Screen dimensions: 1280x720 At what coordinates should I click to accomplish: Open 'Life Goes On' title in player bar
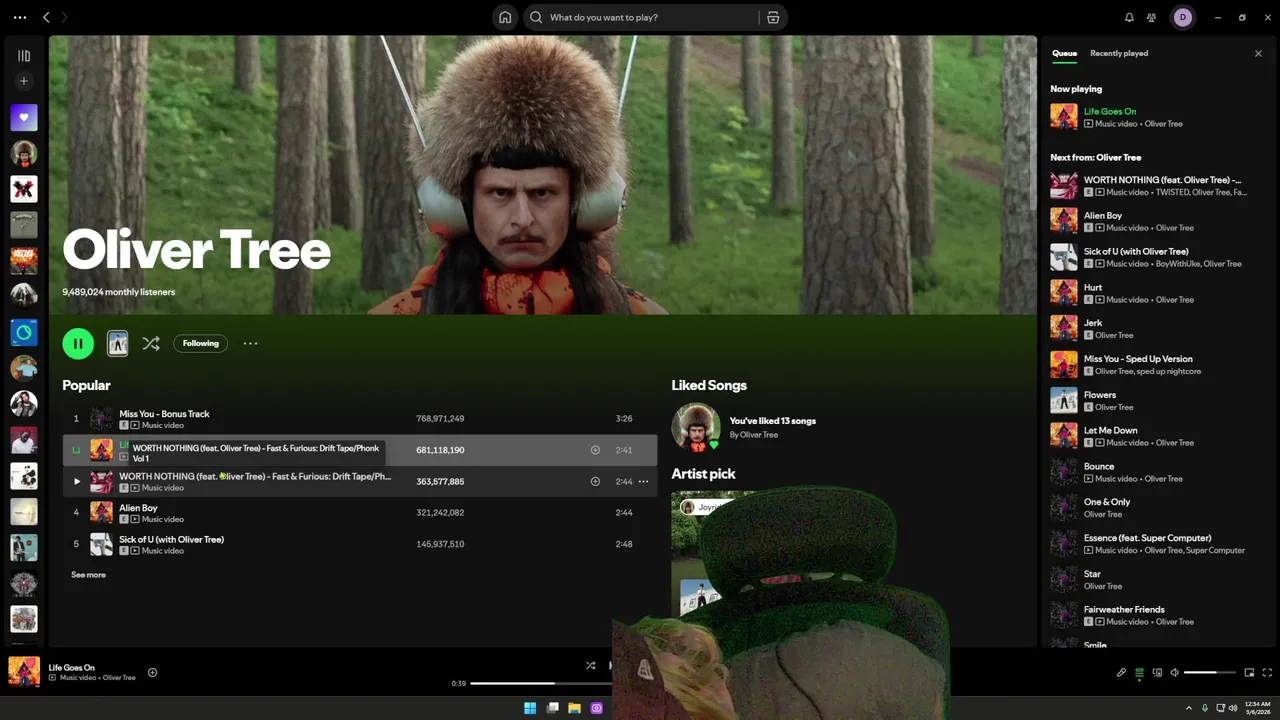(72, 667)
